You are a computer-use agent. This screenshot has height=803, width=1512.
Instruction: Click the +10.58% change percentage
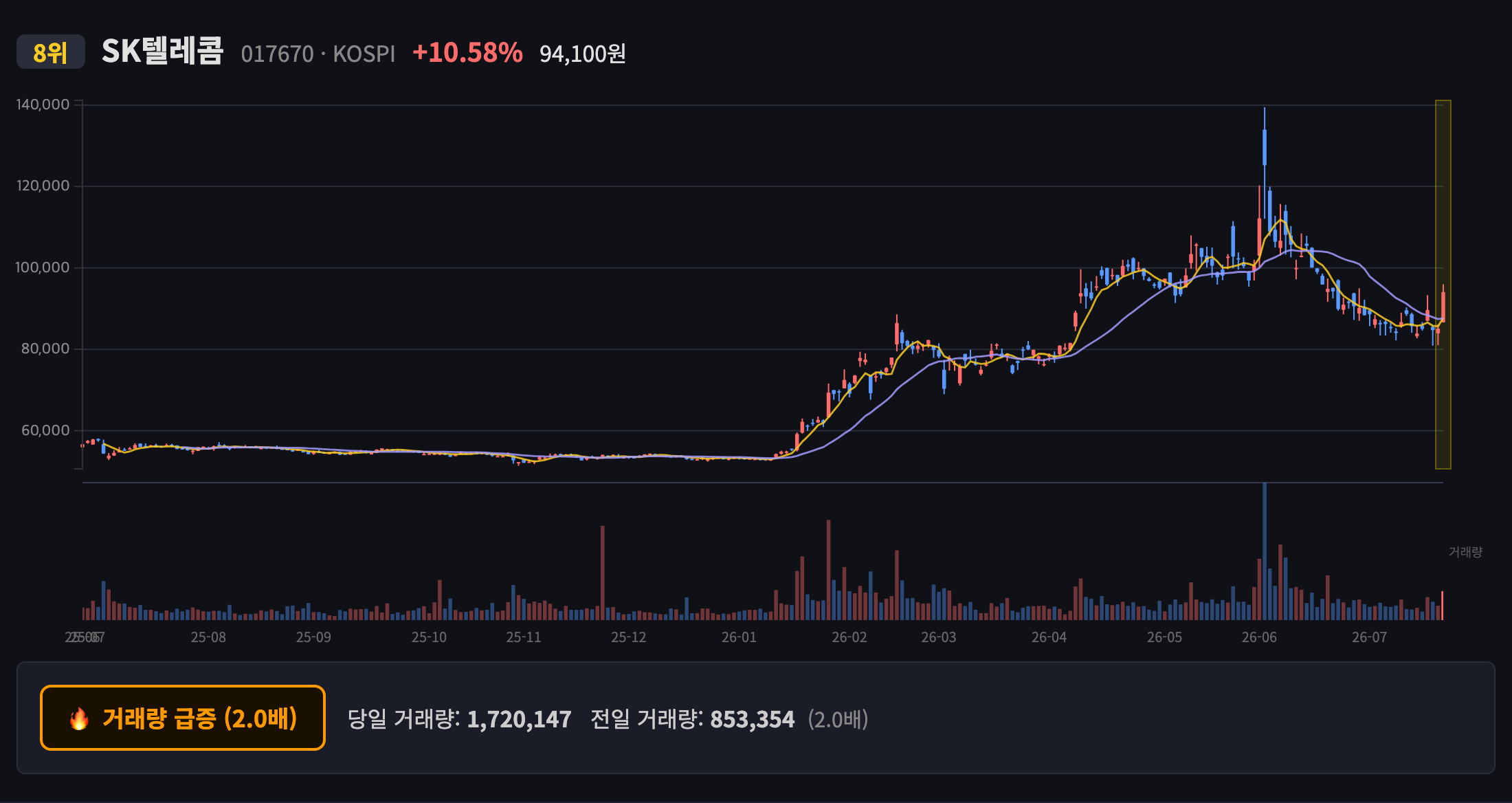pos(467,53)
